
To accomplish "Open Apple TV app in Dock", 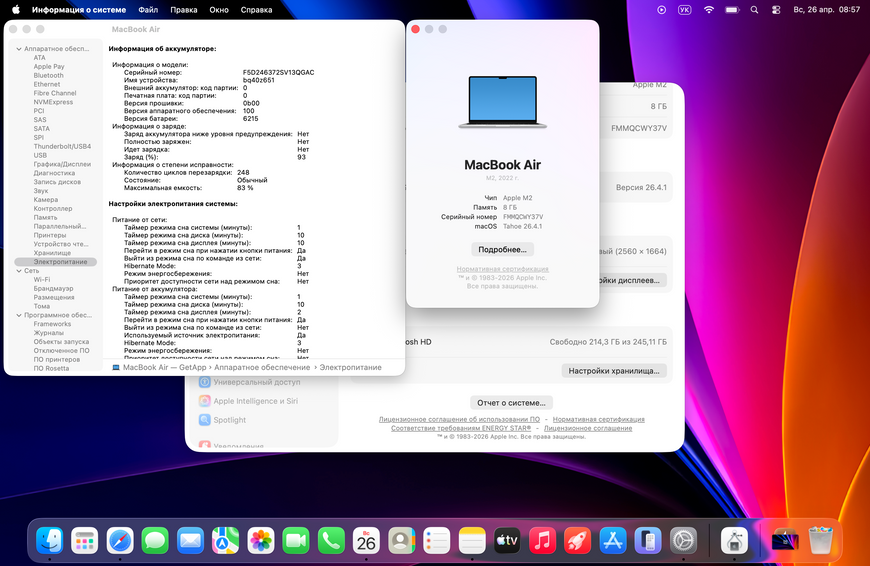I will (507, 540).
